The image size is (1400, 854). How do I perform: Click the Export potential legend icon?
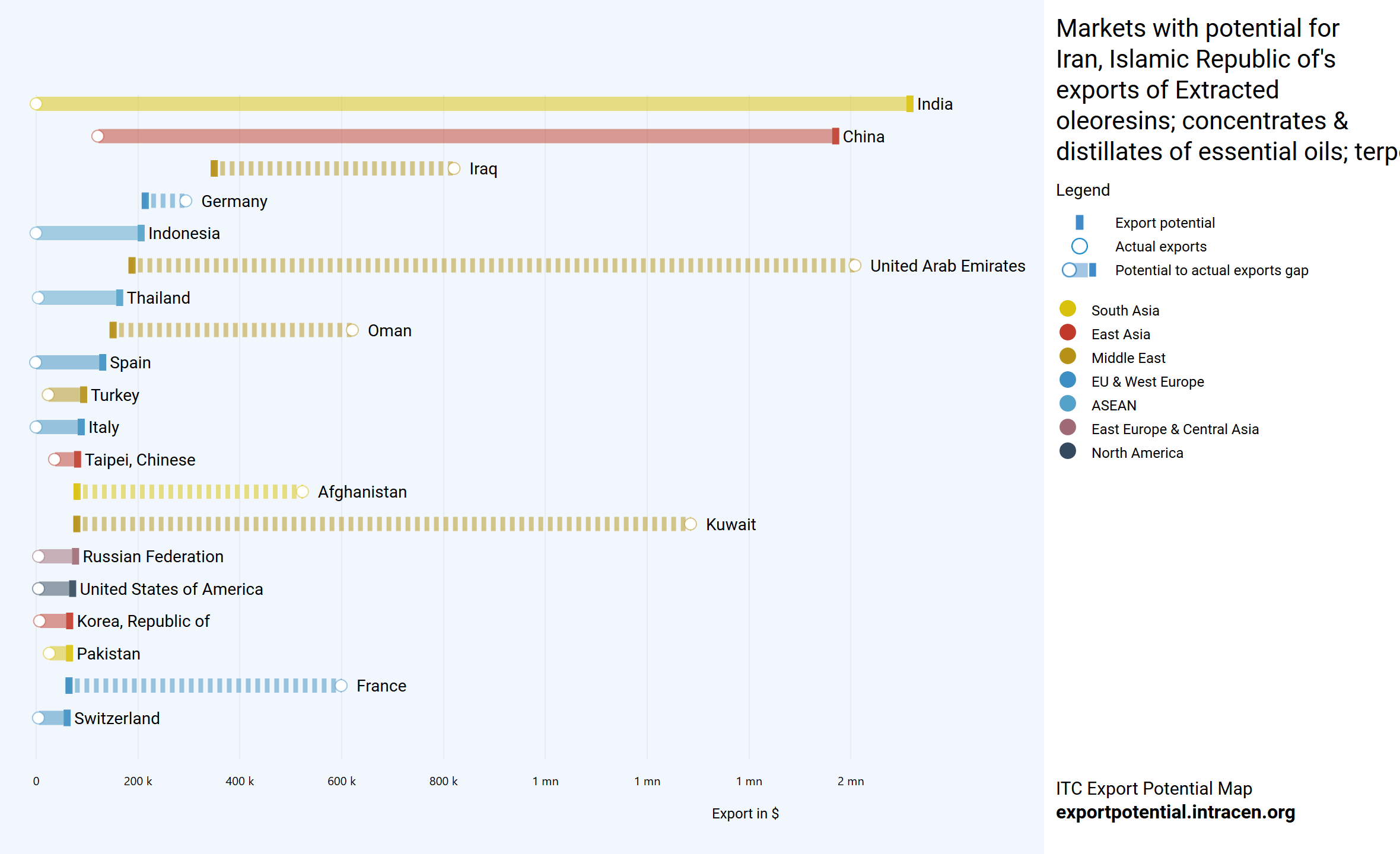click(x=1079, y=222)
